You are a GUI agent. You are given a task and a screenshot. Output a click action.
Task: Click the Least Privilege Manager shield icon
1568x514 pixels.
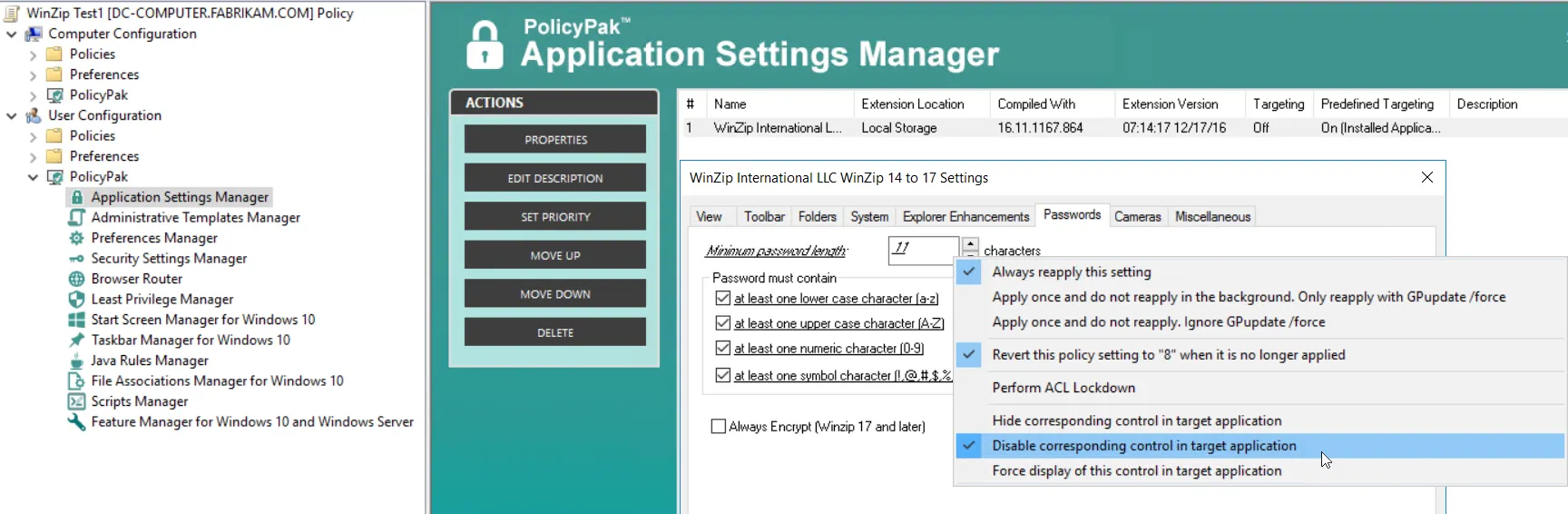tap(77, 299)
